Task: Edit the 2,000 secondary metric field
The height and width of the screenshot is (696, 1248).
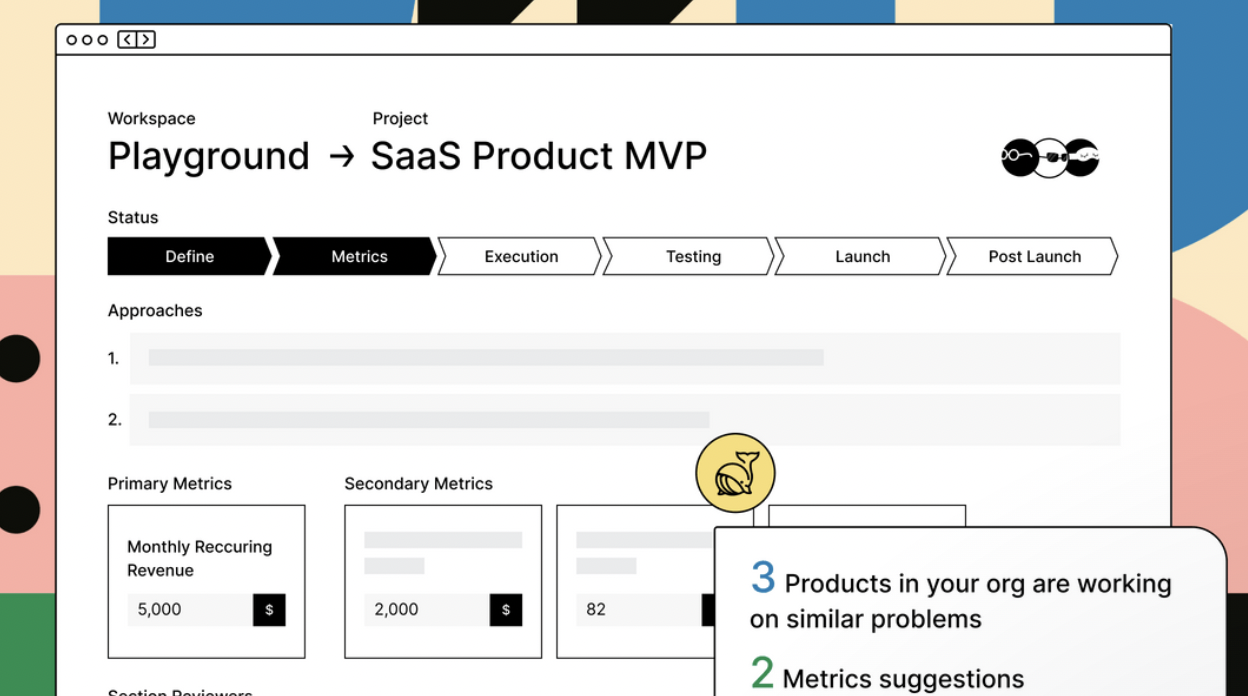Action: (427, 610)
